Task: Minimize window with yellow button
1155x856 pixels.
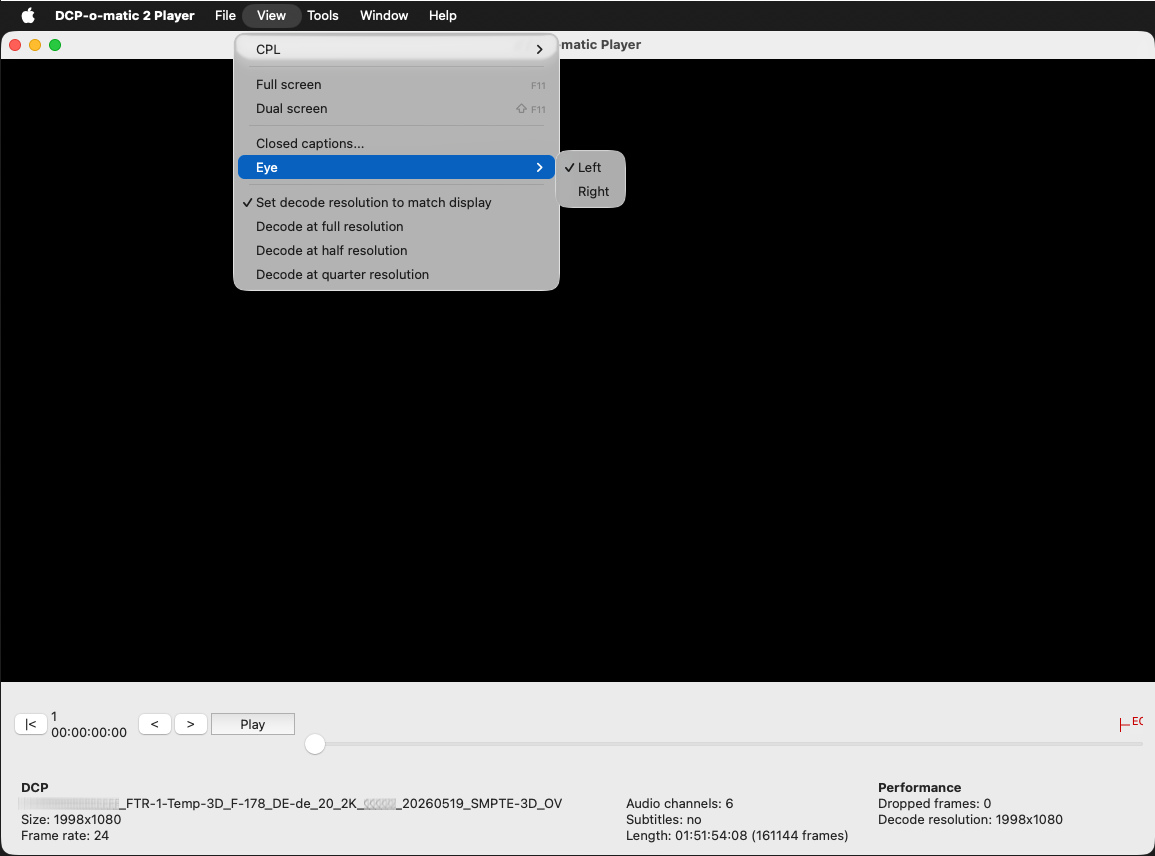Action: coord(35,45)
